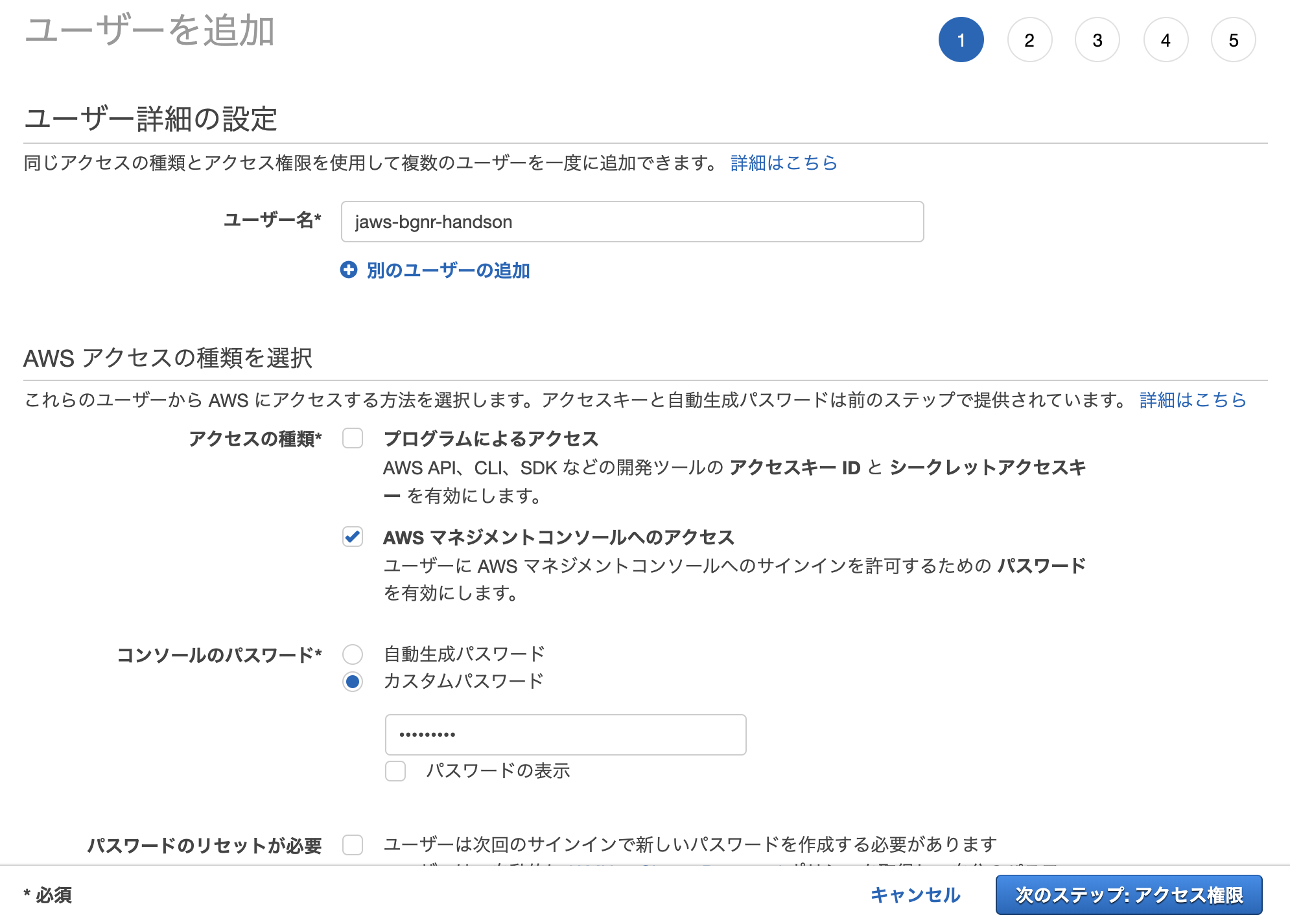Open step 4 in the progress indicator
1290x924 pixels.
1165,39
